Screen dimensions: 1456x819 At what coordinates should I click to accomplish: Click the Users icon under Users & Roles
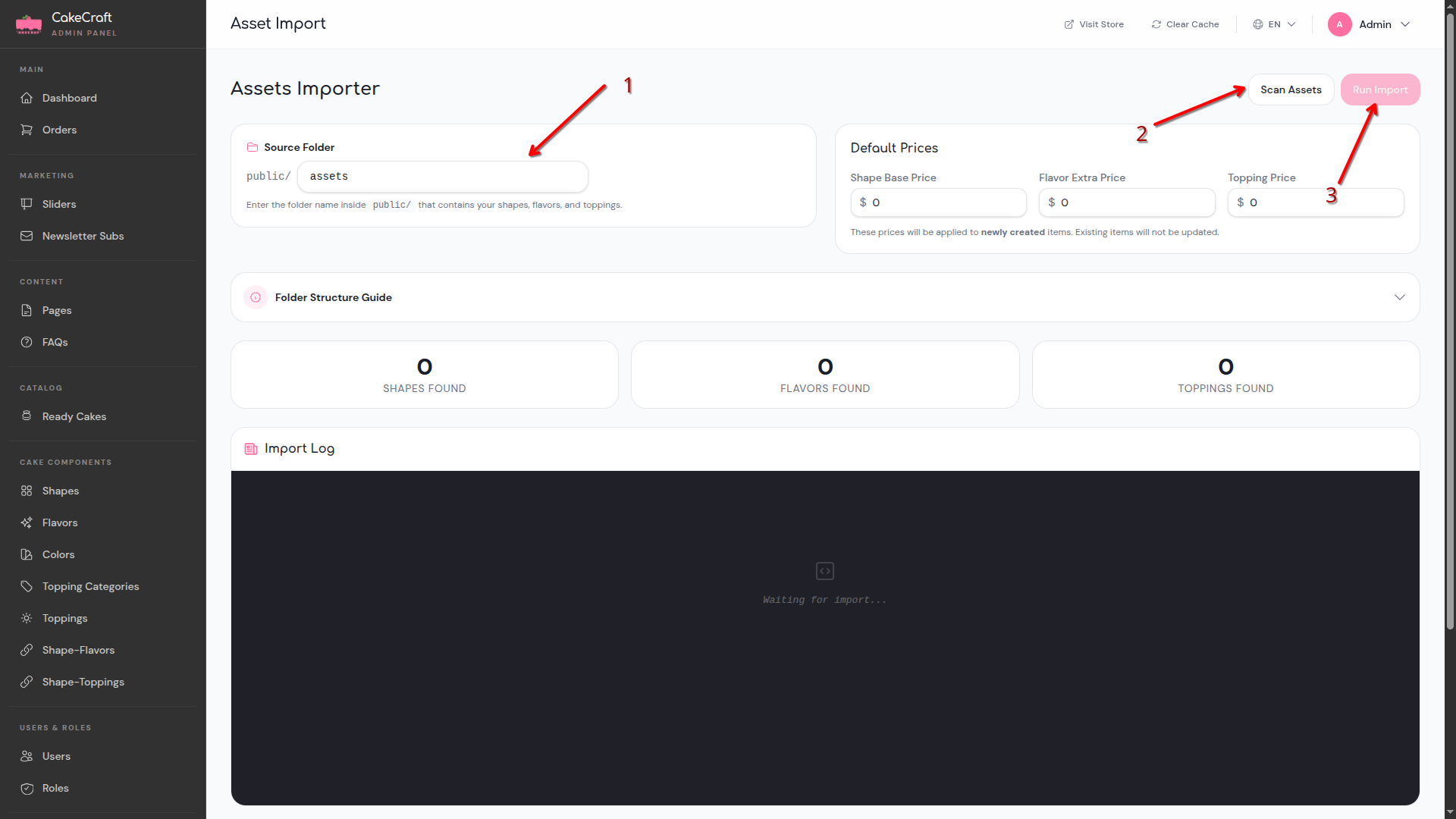pos(27,756)
